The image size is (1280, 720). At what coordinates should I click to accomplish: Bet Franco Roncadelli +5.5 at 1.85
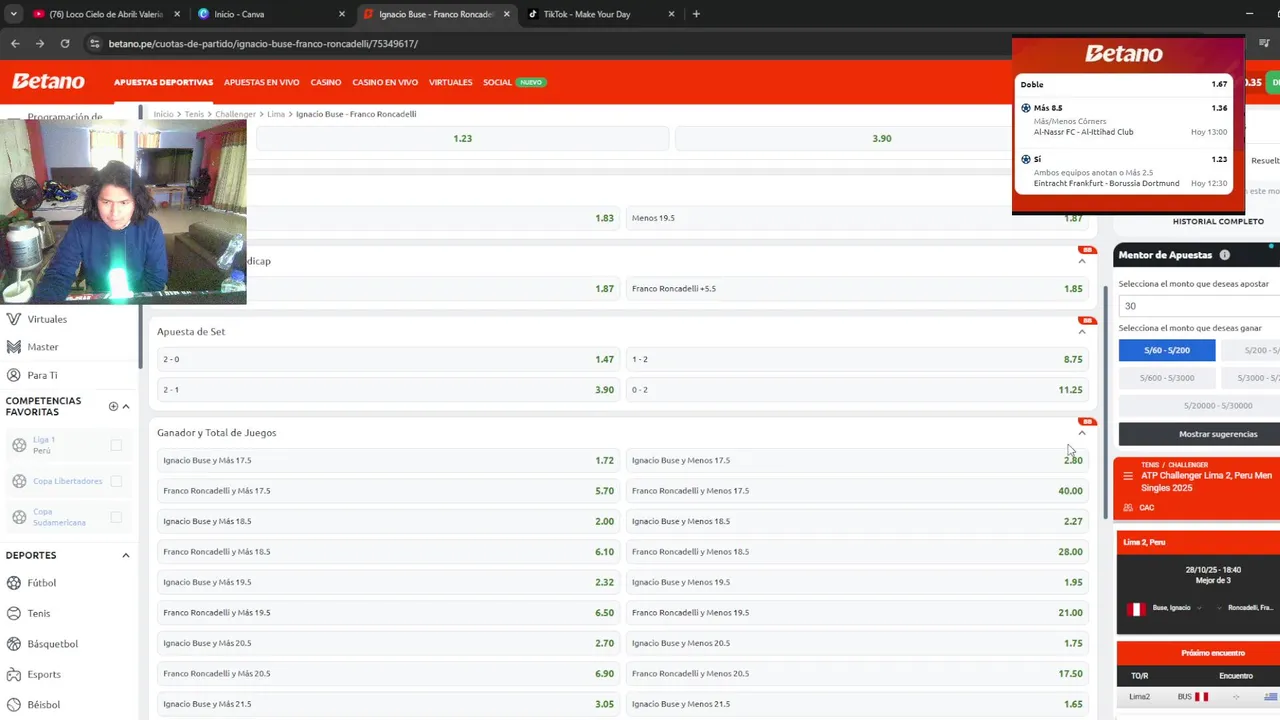(857, 288)
